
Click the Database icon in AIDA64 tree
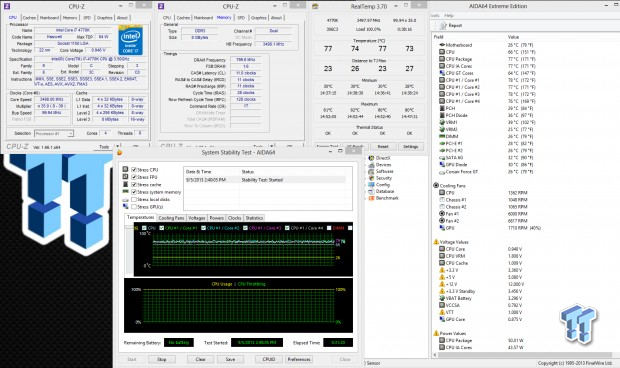[371, 191]
